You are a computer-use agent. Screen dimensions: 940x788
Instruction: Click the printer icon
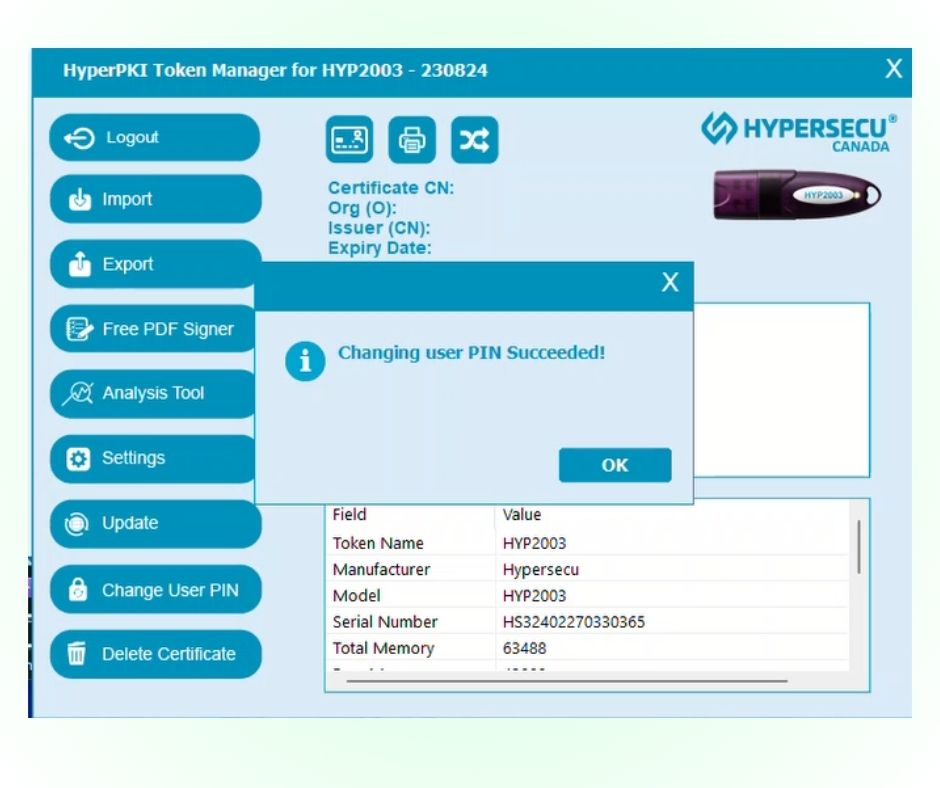pos(412,140)
